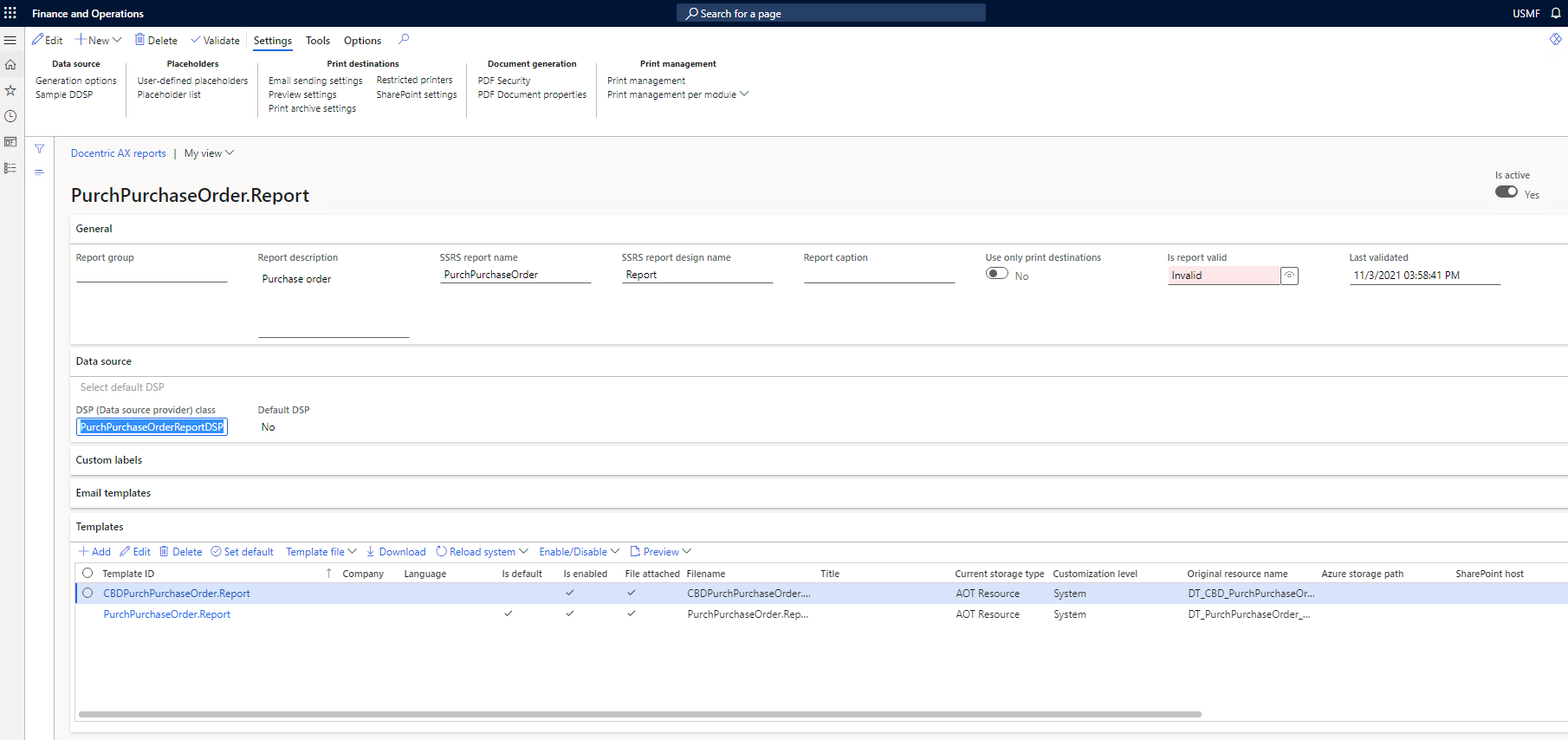Image resolution: width=1568 pixels, height=740 pixels.
Task: Open Favorites star in sidebar
Action: [x=10, y=90]
